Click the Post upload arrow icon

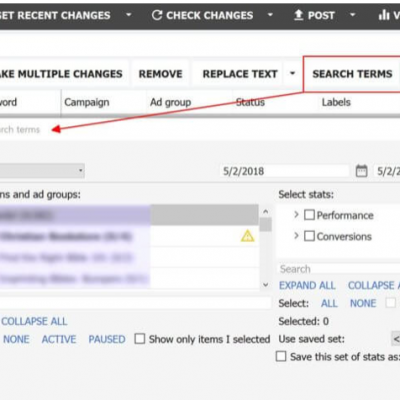pos(299,15)
